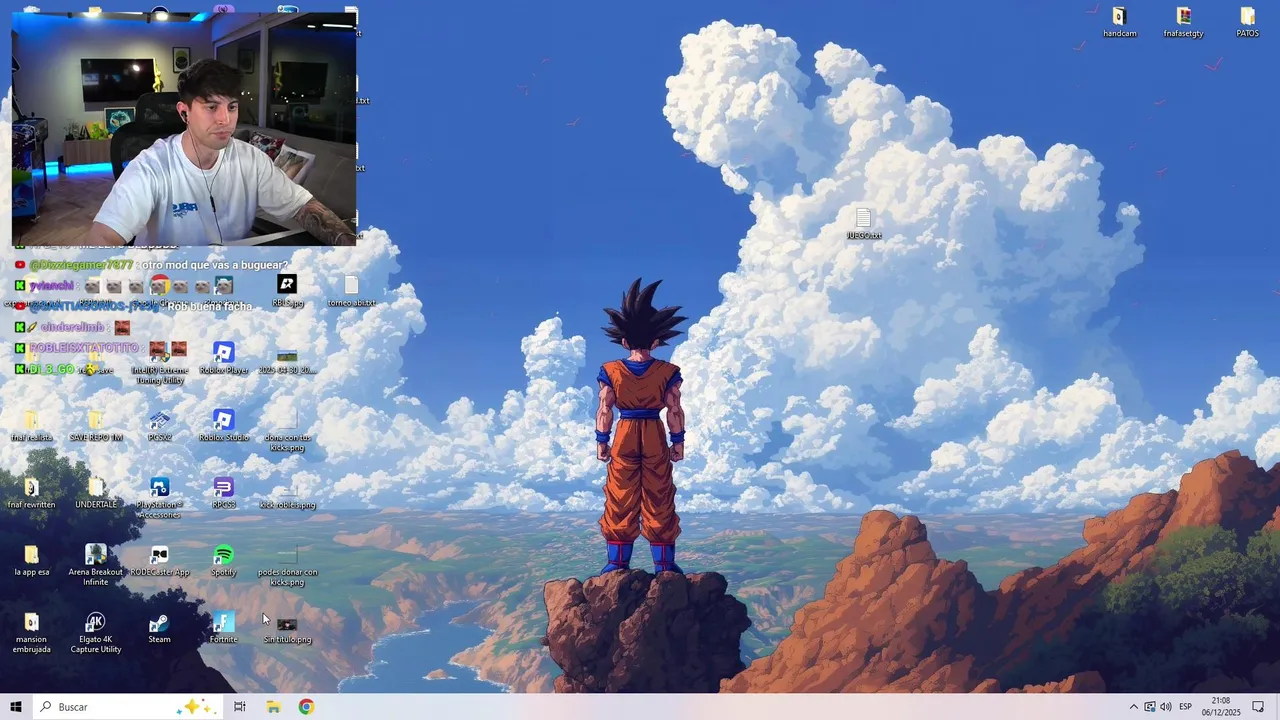Open Google Chrome from the taskbar
1280x720 pixels.
click(x=306, y=707)
